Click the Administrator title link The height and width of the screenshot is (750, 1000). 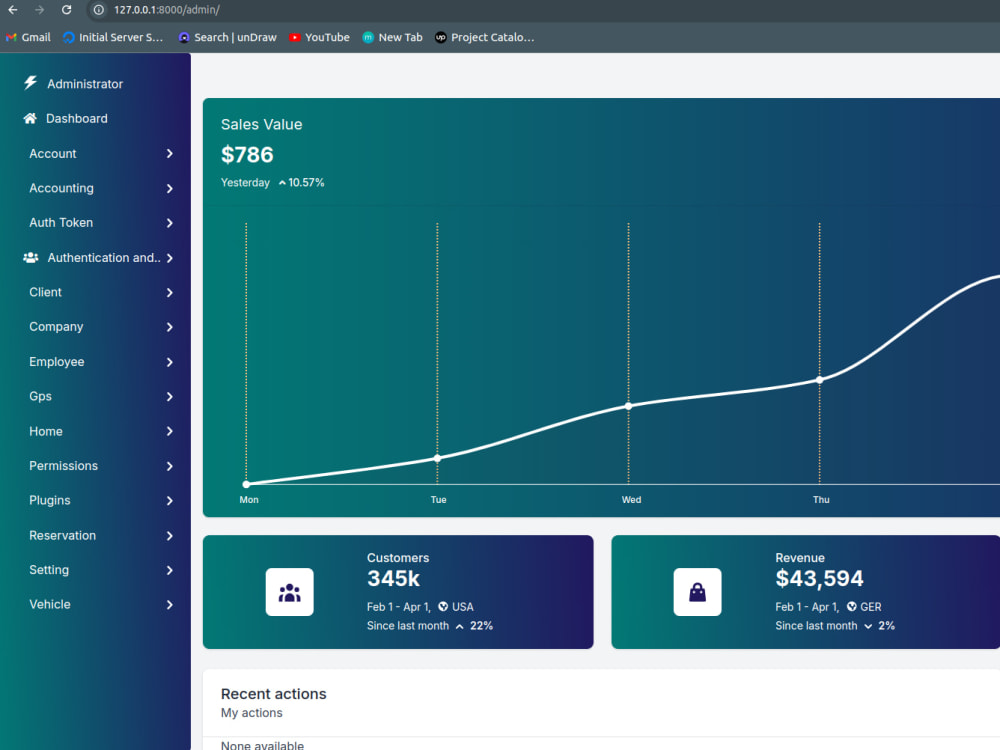[x=85, y=84]
